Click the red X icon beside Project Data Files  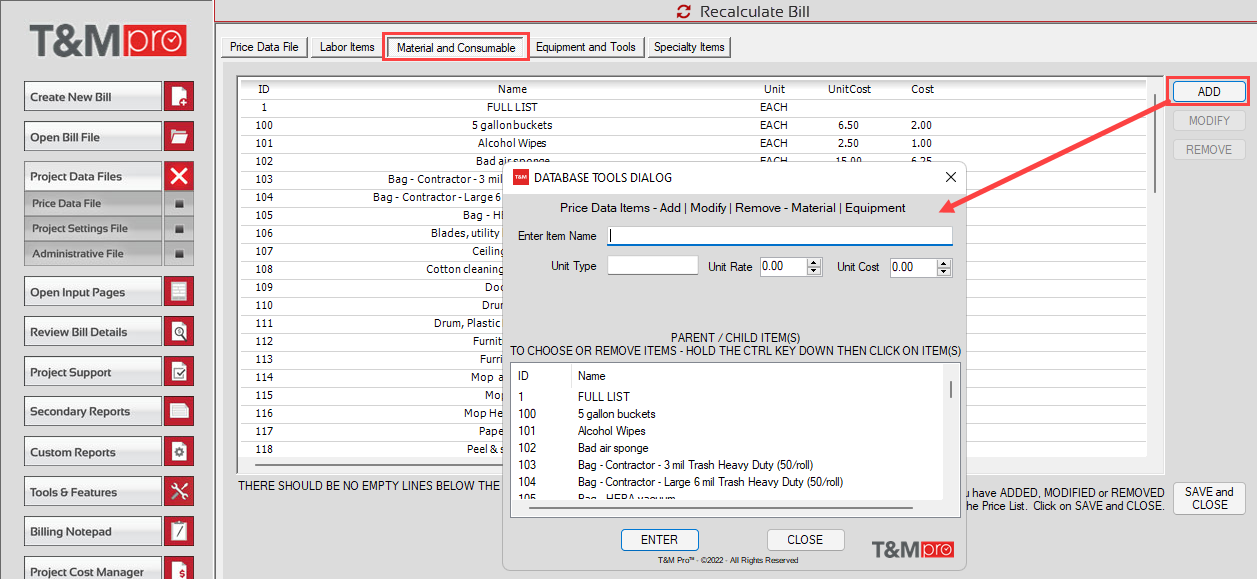[179, 177]
